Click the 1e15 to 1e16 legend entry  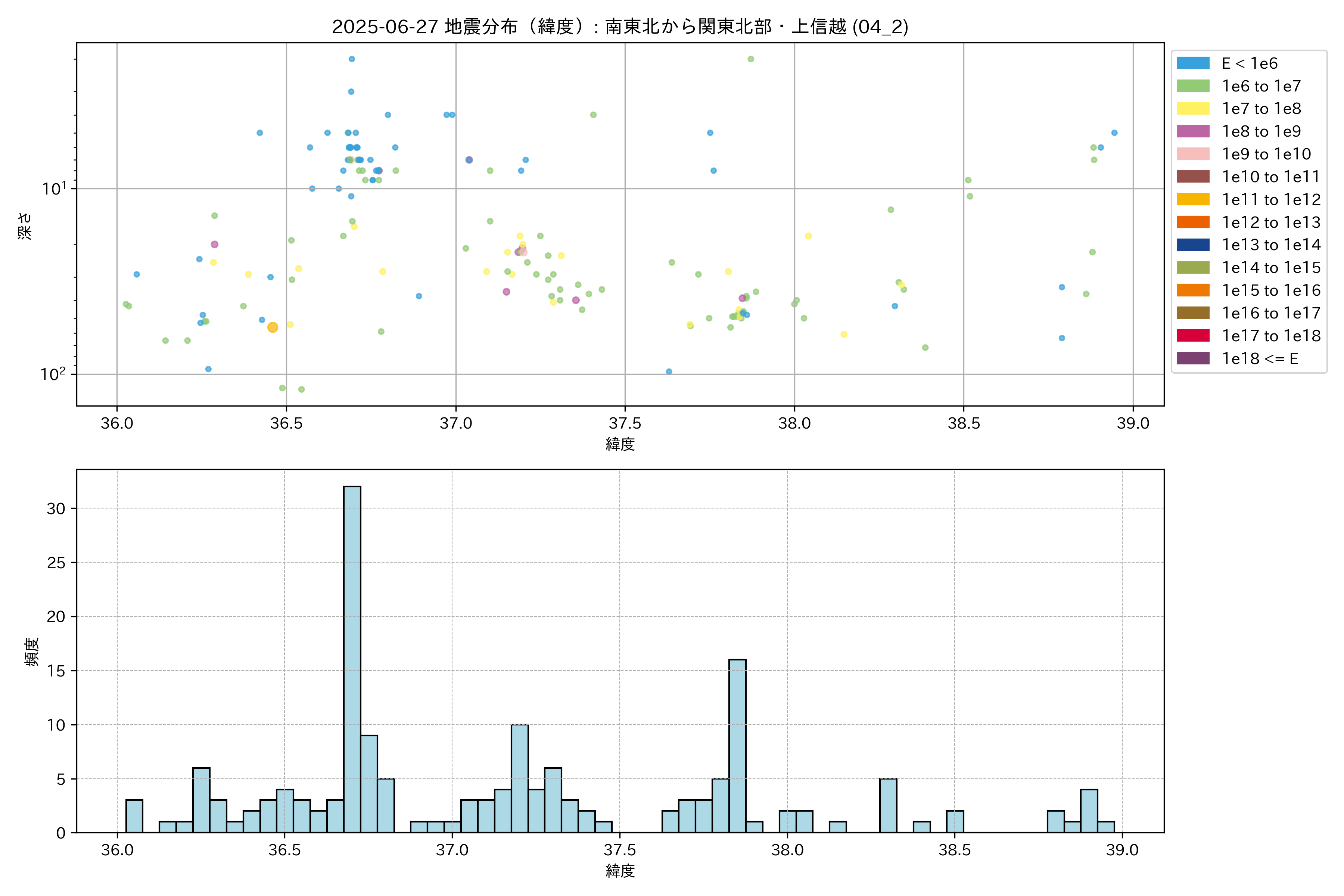pos(1271,290)
